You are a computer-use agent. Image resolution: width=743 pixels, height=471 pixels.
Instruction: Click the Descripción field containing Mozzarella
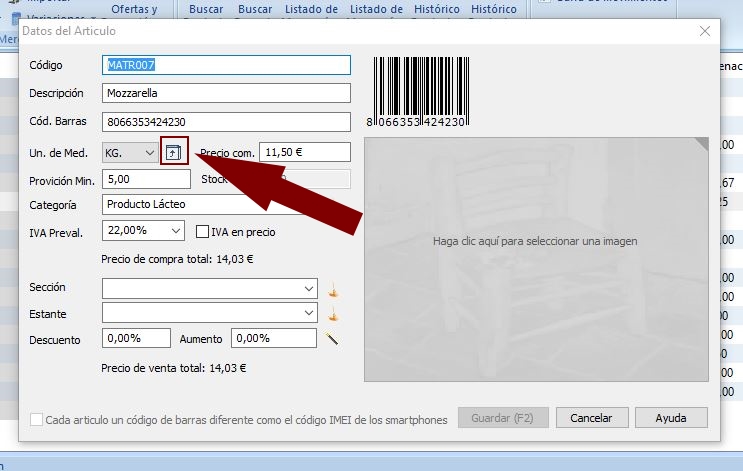226,93
